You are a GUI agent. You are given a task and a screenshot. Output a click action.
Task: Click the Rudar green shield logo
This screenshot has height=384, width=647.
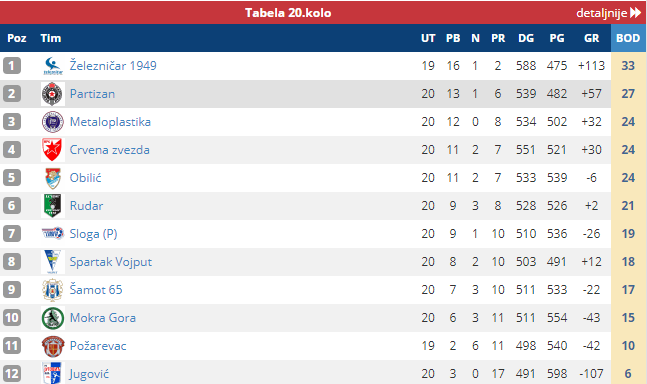53,206
